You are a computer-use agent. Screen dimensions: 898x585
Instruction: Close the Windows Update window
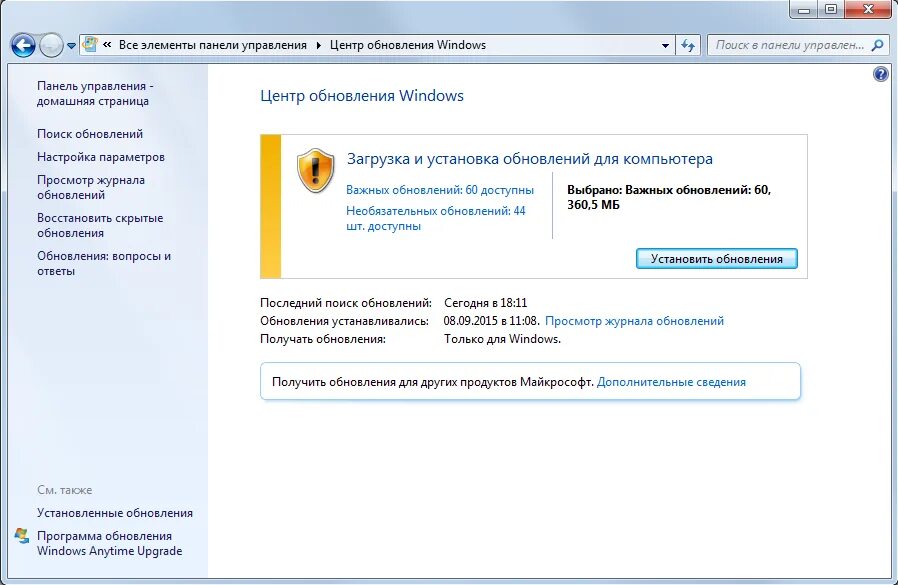coord(868,9)
